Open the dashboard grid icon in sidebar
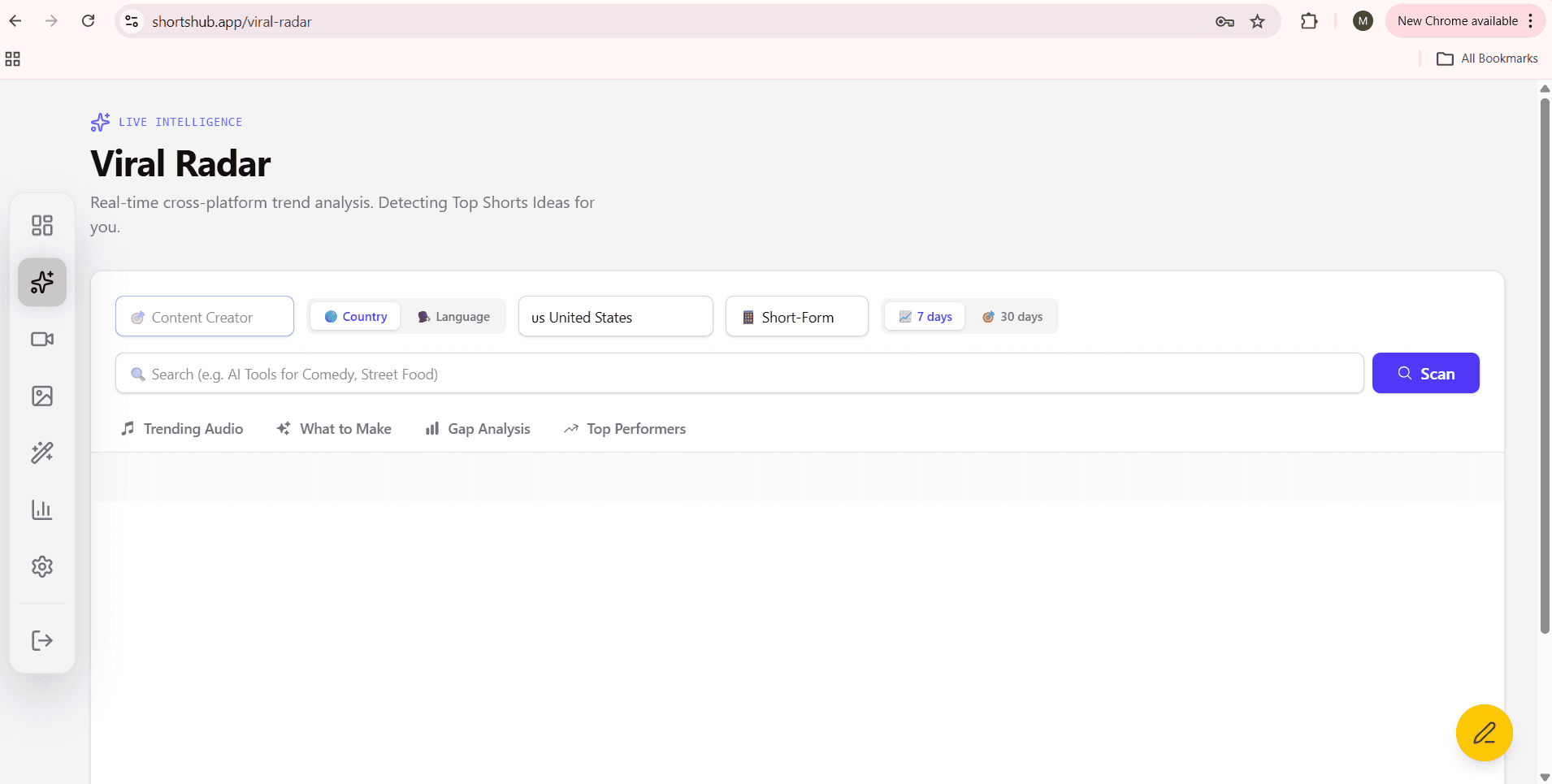The width and height of the screenshot is (1552, 784). pos(42,225)
